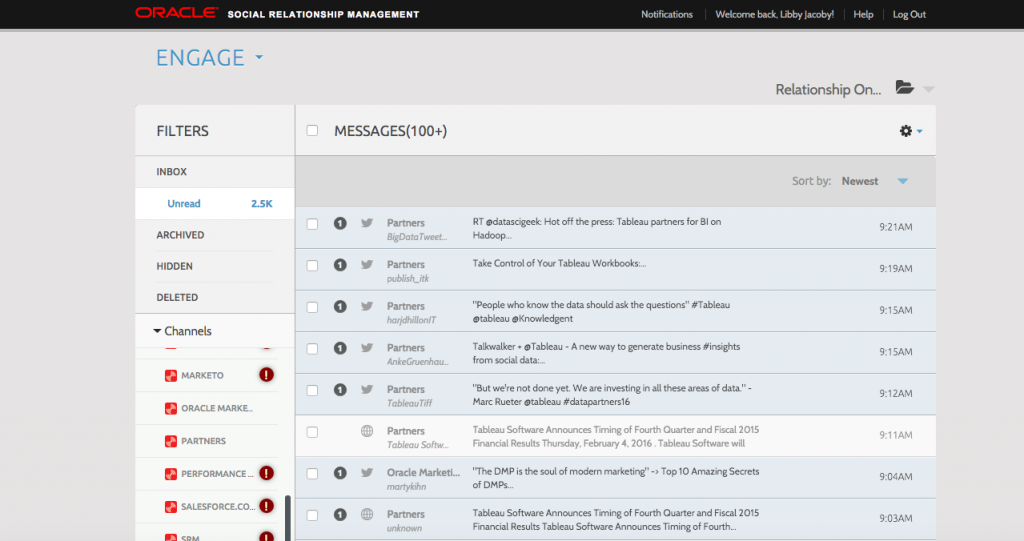The image size is (1024, 541).
Task: Open the folder icon next to Relationship On...
Action: click(905, 88)
